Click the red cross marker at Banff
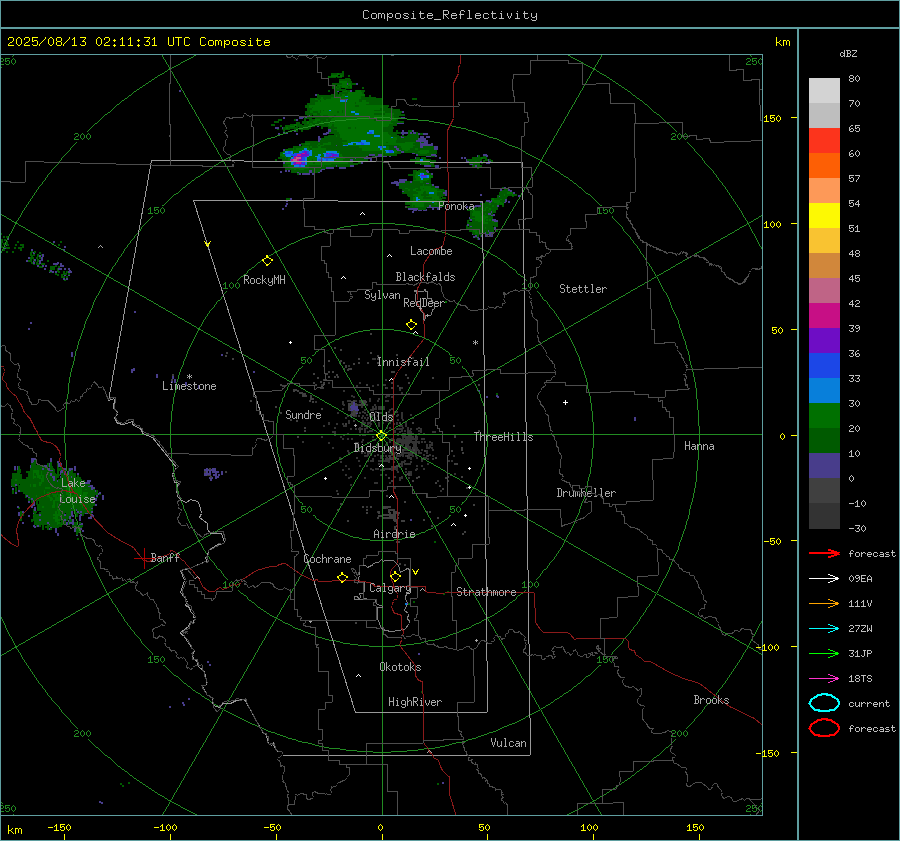This screenshot has width=900, height=841. point(143,558)
